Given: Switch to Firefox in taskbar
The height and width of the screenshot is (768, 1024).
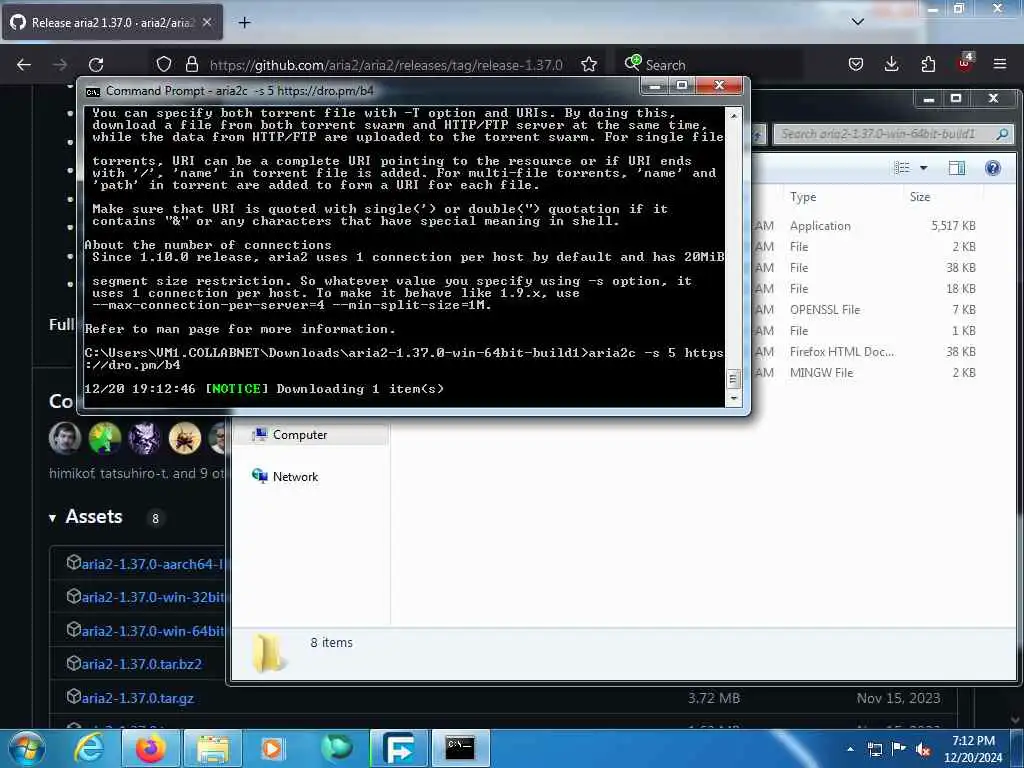Looking at the screenshot, I should pyautogui.click(x=150, y=748).
